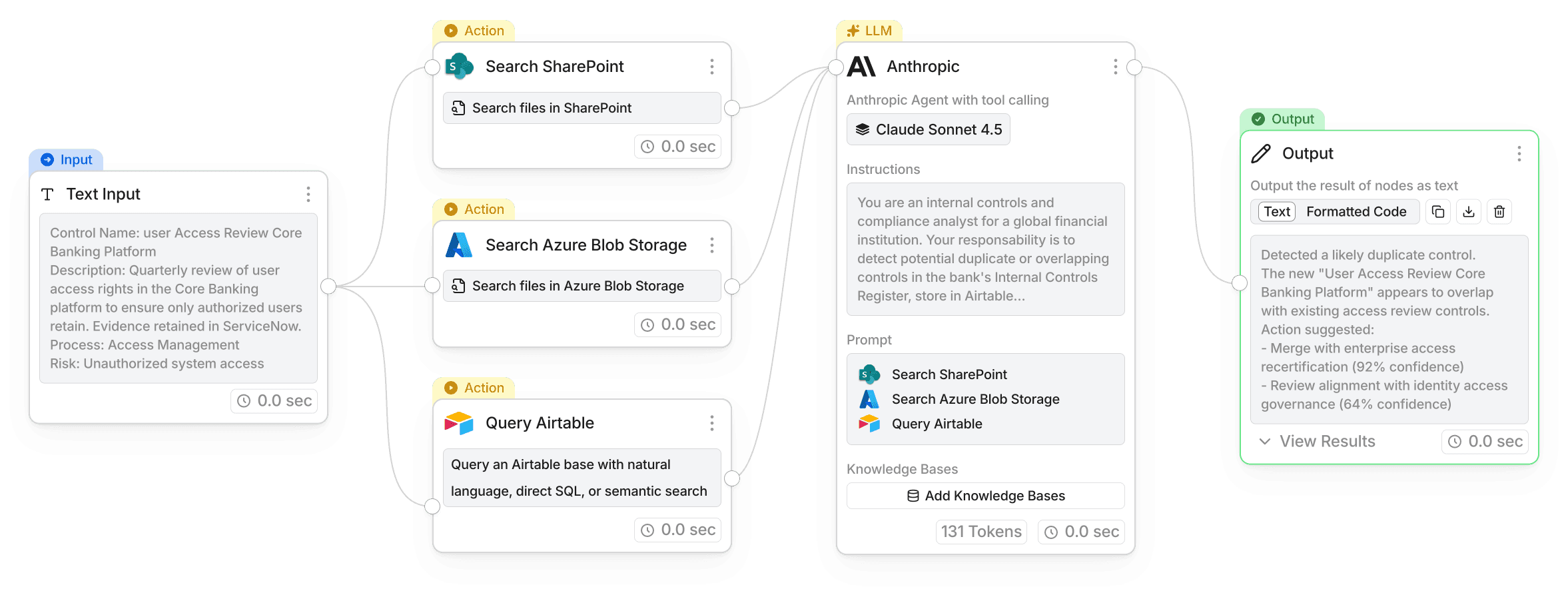This screenshot has height=605, width=1568.
Task: Delete the output result with trash icon
Action: click(x=1499, y=212)
